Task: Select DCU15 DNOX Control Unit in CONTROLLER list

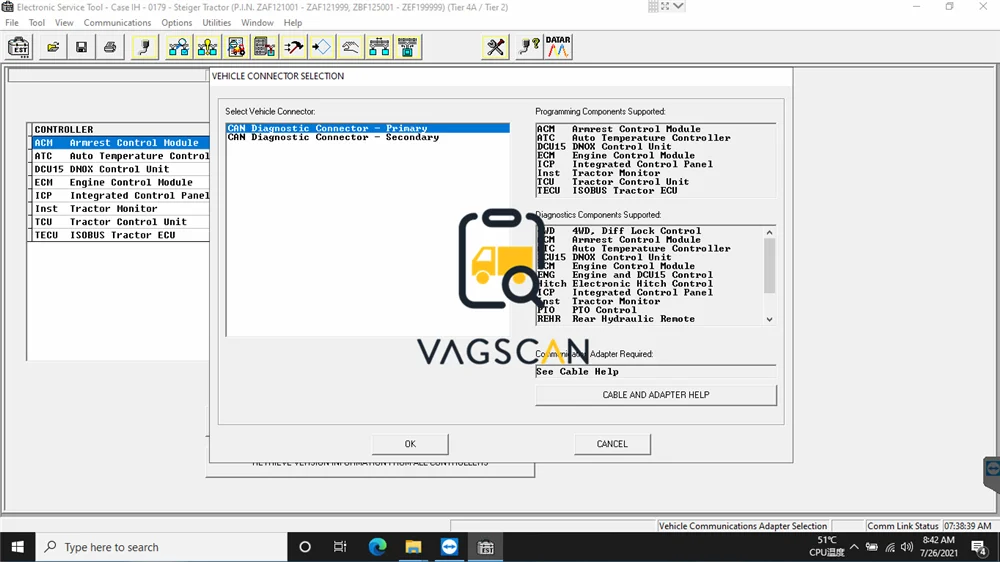Action: point(121,169)
